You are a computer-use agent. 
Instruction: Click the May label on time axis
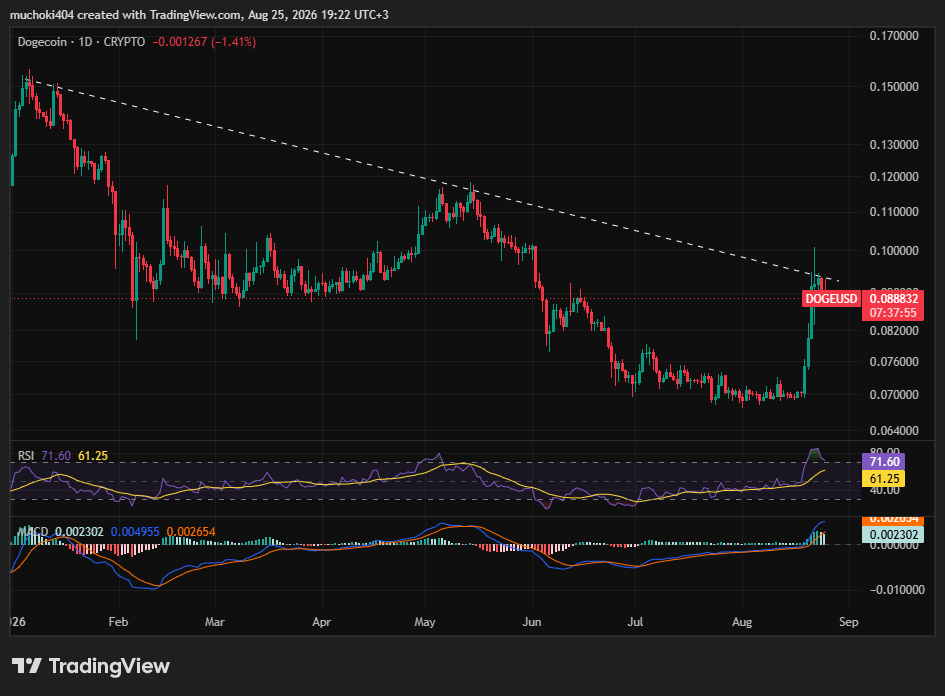tap(425, 622)
